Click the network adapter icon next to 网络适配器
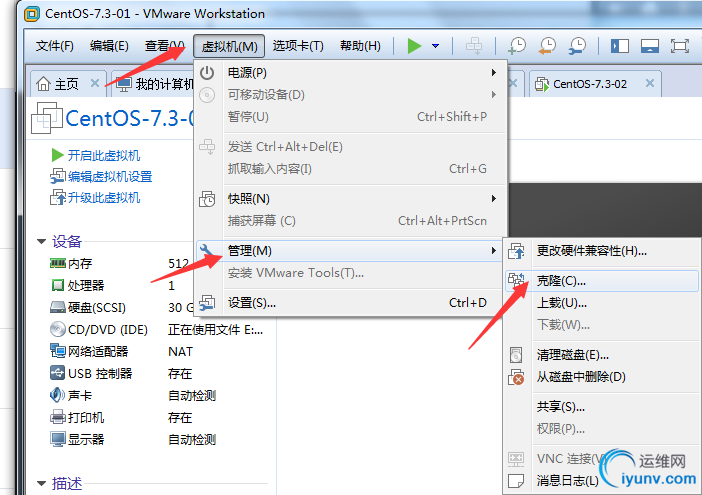The image size is (702, 495). click(58, 351)
